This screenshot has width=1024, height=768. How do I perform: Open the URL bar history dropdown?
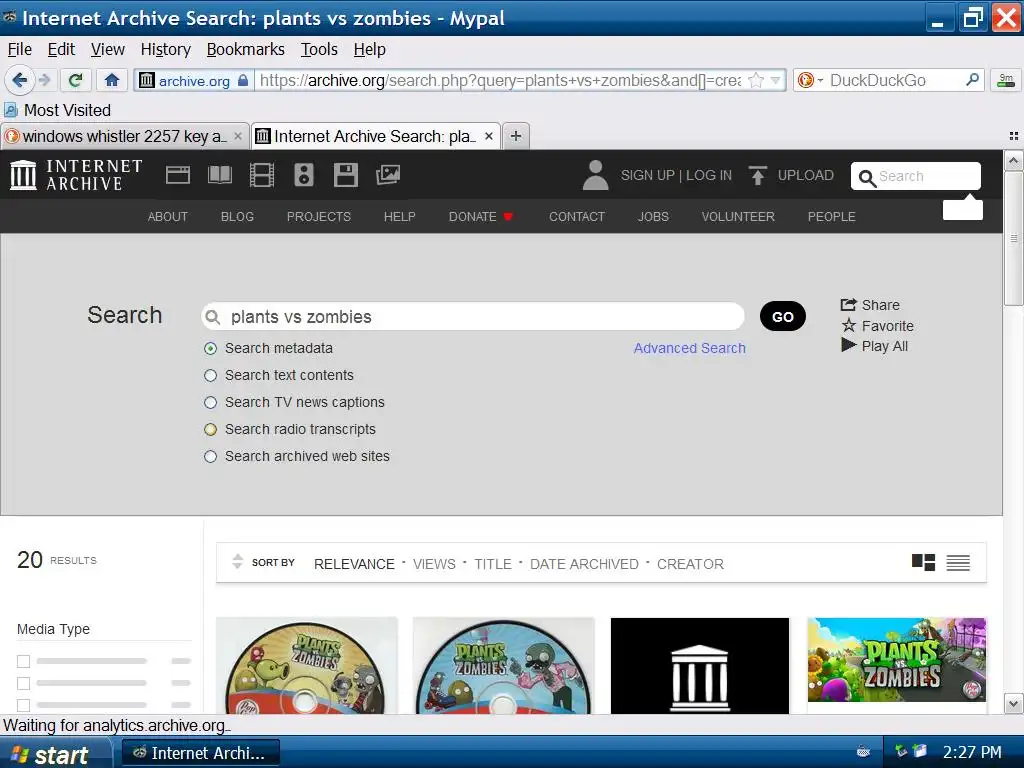(x=775, y=80)
